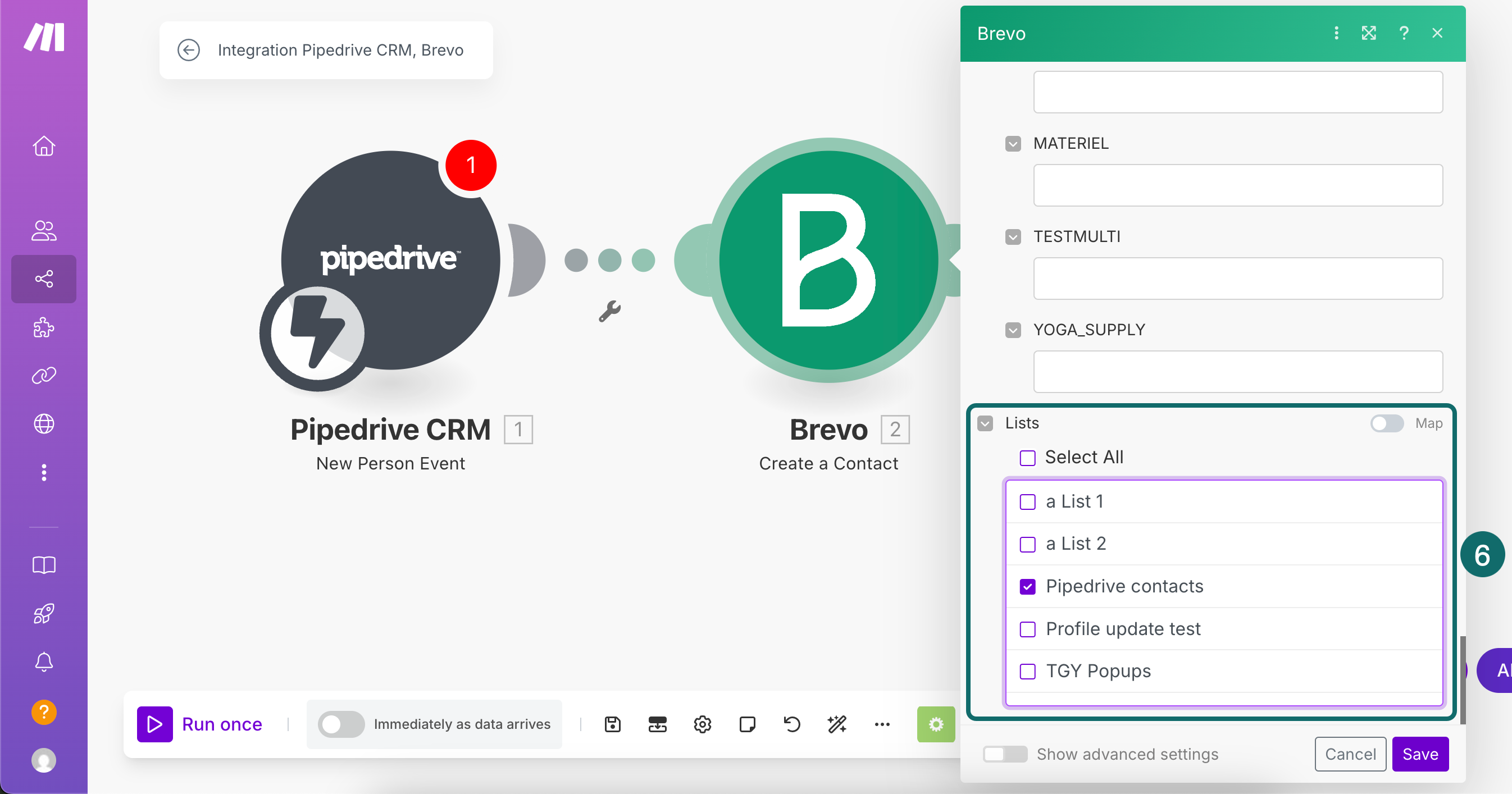Click the Import/export blueprint toolbar icon
The width and height of the screenshot is (1512, 794).
(657, 724)
